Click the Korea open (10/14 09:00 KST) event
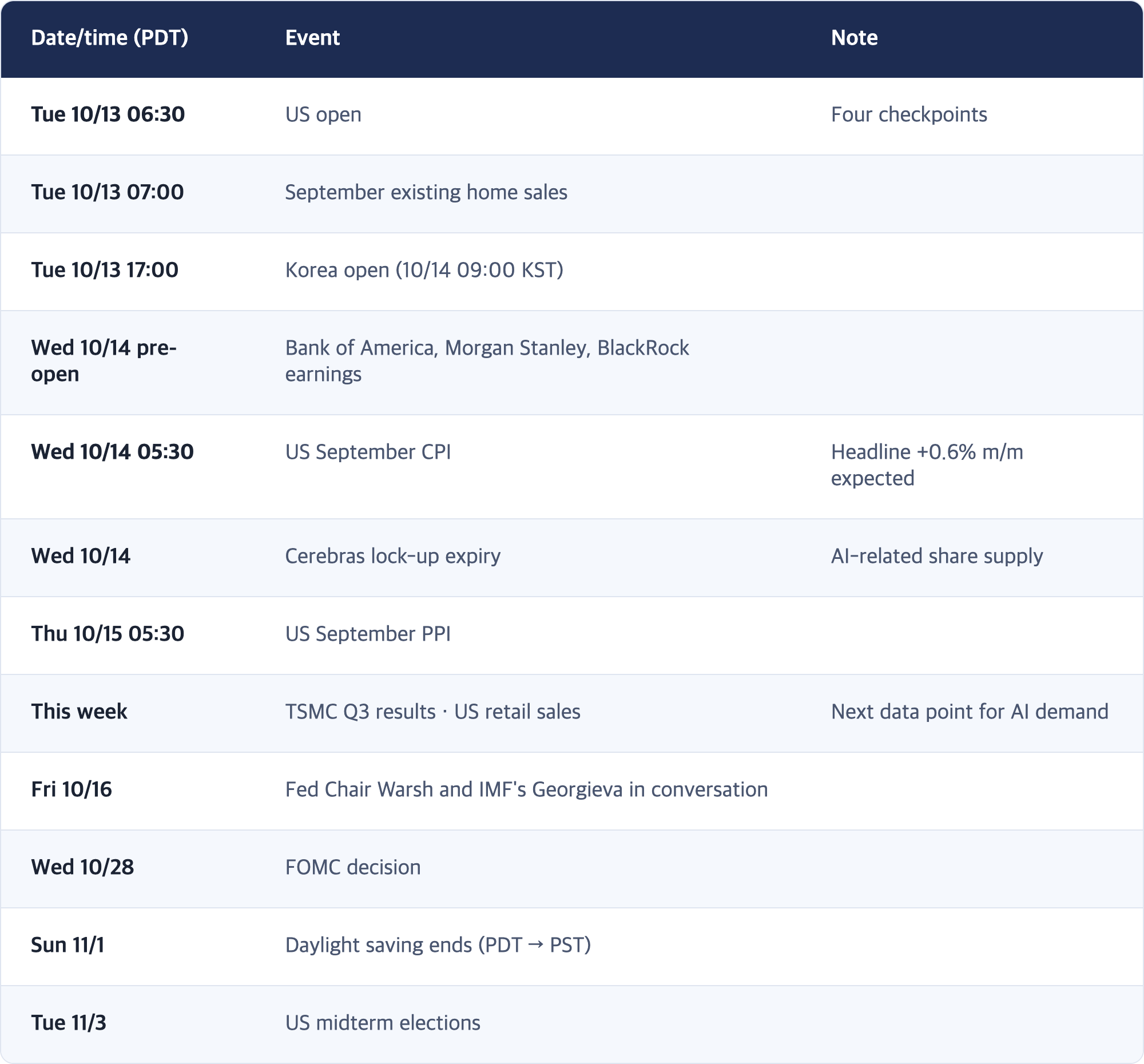Image resolution: width=1144 pixels, height=1064 pixels. click(424, 271)
